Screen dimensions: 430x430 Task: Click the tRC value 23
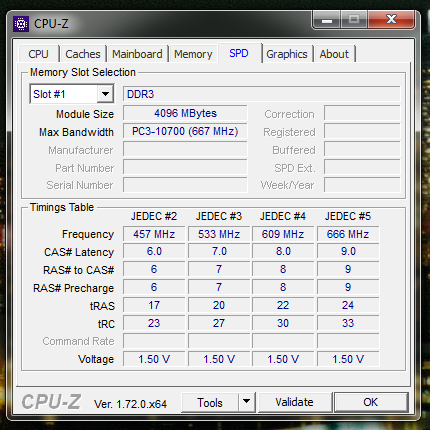pos(154,323)
